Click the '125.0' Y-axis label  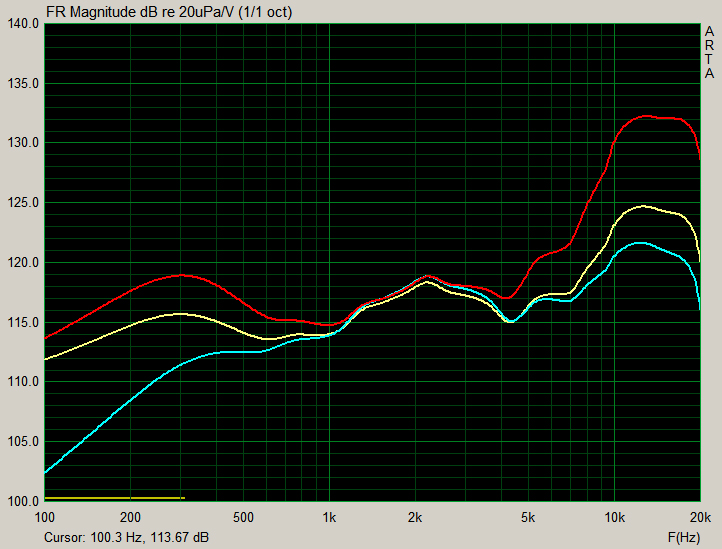(x=23, y=203)
